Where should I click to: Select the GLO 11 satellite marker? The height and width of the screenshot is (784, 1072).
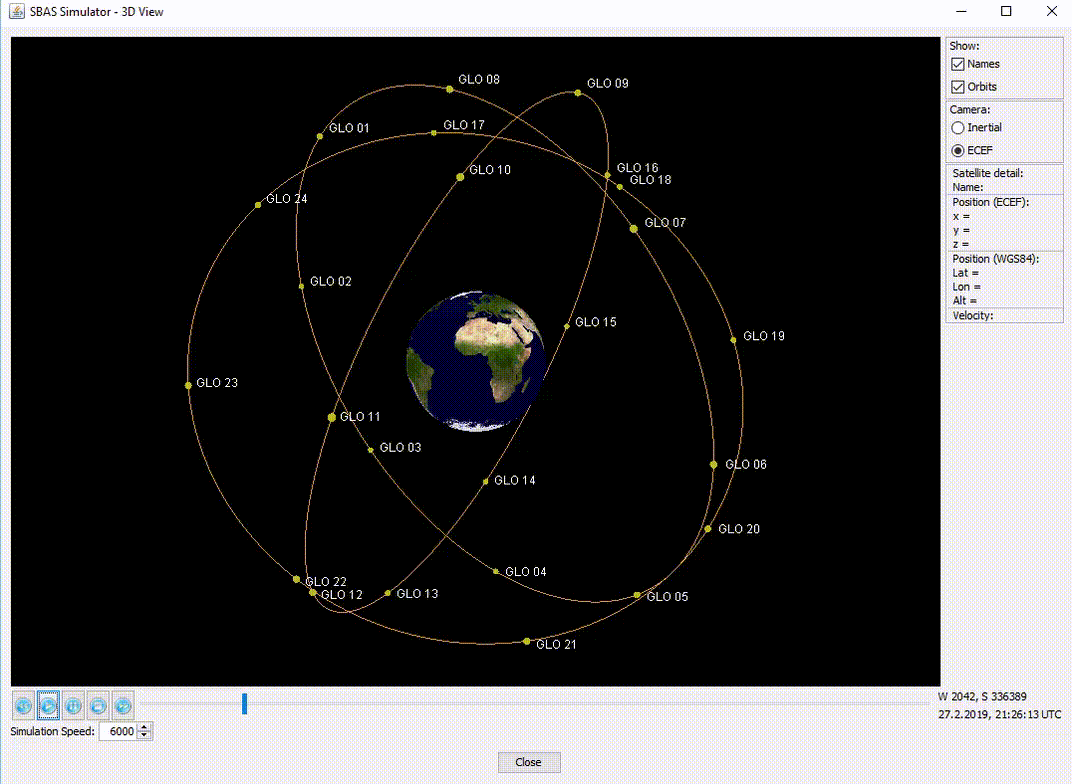[332, 417]
